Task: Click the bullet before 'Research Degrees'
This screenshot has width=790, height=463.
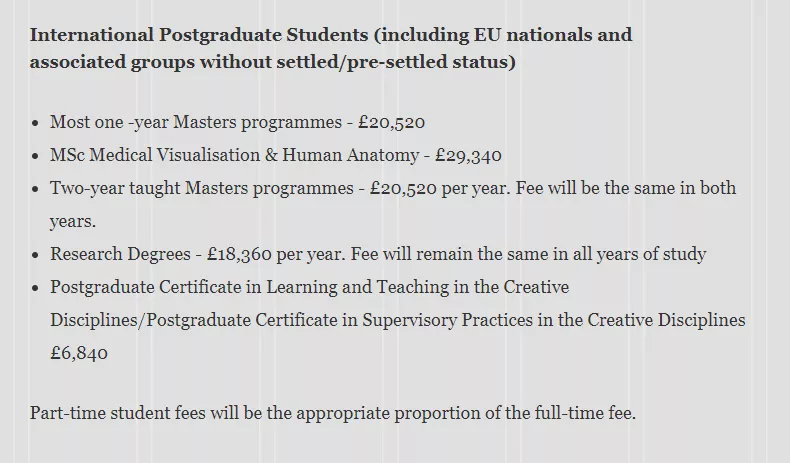Action: [35, 255]
